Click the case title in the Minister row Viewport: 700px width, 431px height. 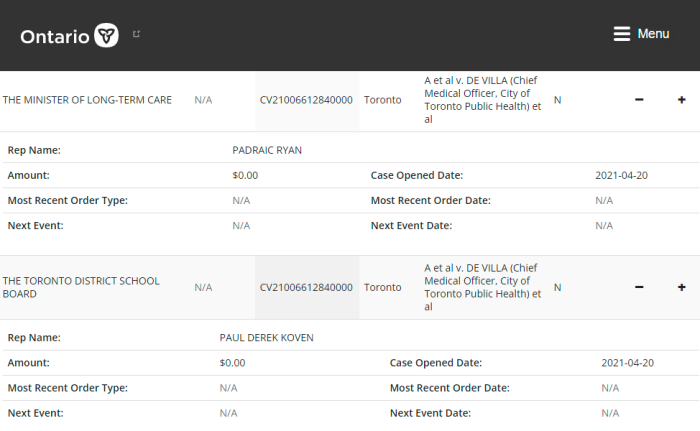pyautogui.click(x=483, y=100)
